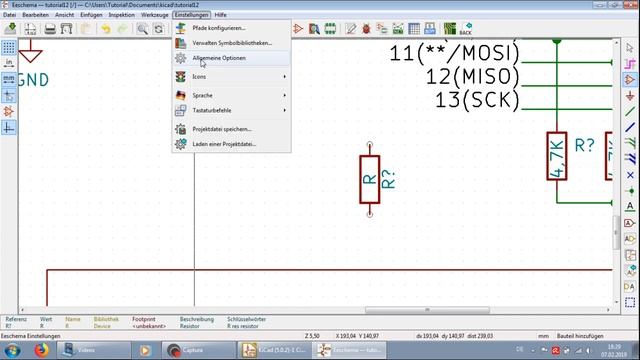Image resolution: width=640 pixels, height=360 pixels.
Task: Open the Ansicht menu
Action: tap(64, 15)
